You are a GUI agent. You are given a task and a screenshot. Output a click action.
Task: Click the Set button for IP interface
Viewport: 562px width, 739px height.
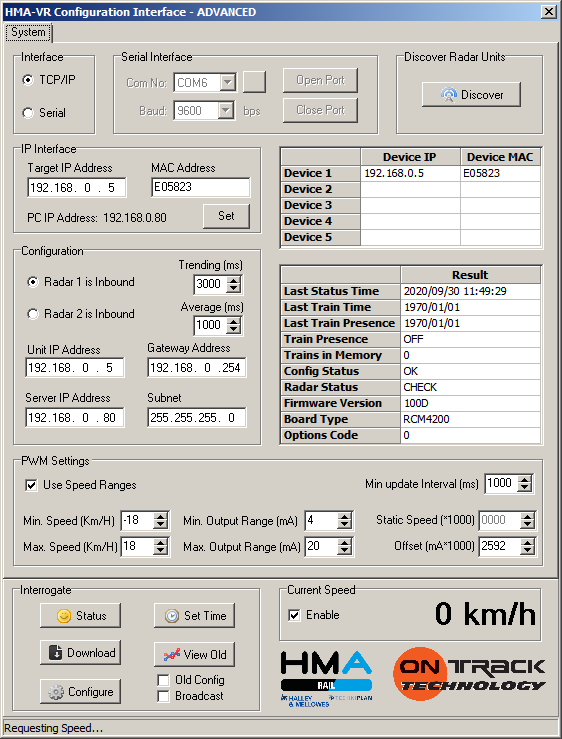(226, 216)
